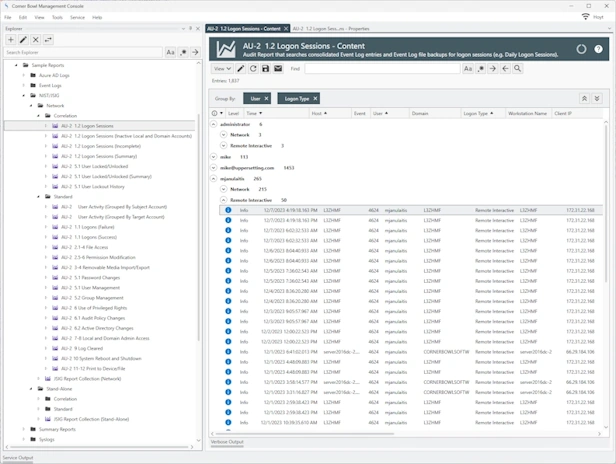Click the save disk icon
616x464 pixels.
(266, 68)
